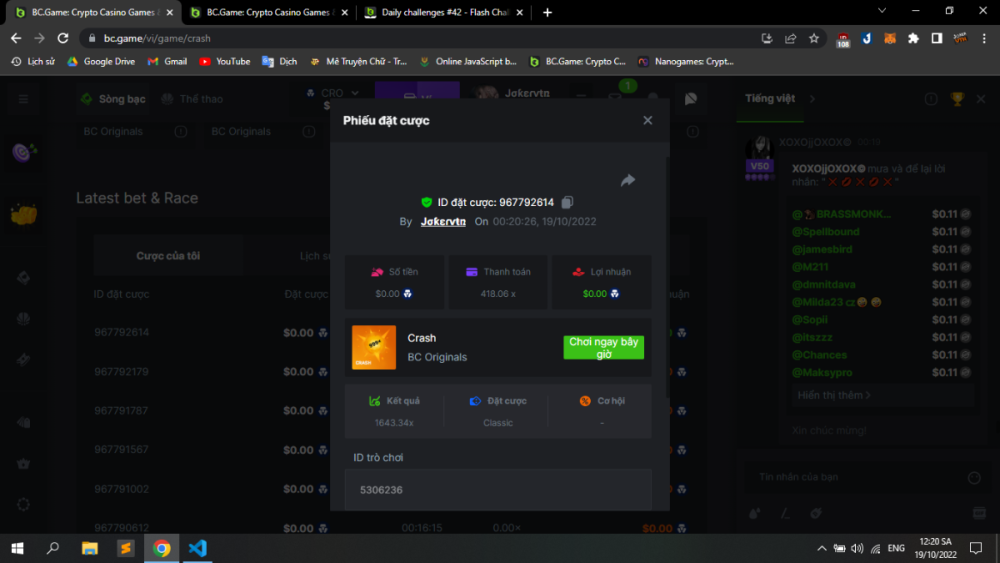Copy the bet ID 967792614
Image resolution: width=1000 pixels, height=563 pixels.
pyautogui.click(x=568, y=202)
